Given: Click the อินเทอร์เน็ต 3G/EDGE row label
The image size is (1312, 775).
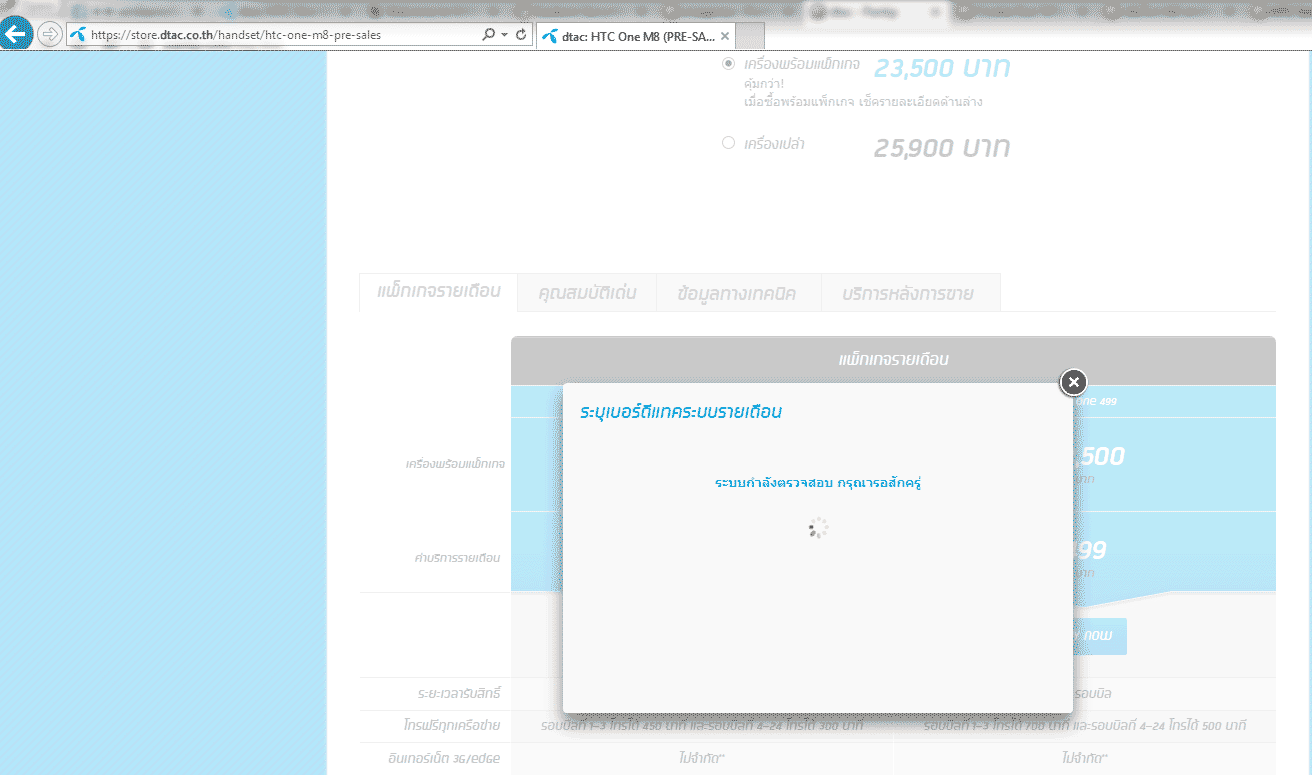Looking at the screenshot, I should 445,759.
